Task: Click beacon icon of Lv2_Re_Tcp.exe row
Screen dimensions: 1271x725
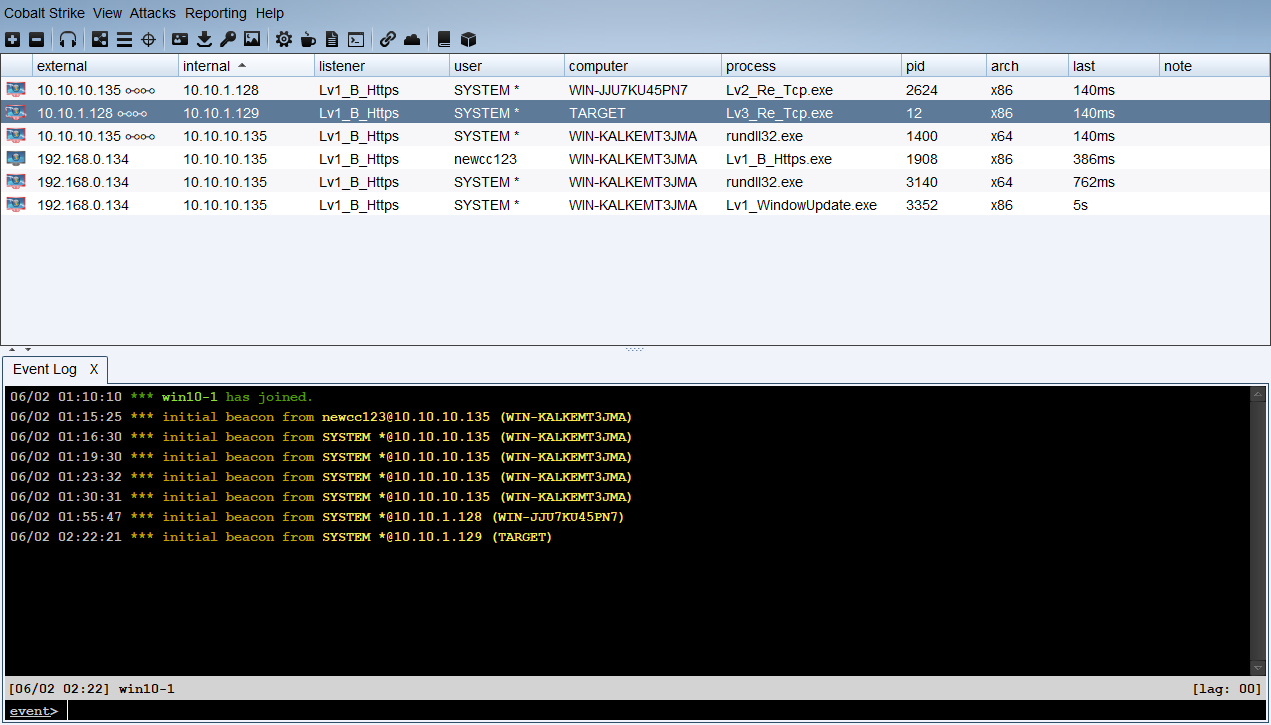Action: click(16, 90)
